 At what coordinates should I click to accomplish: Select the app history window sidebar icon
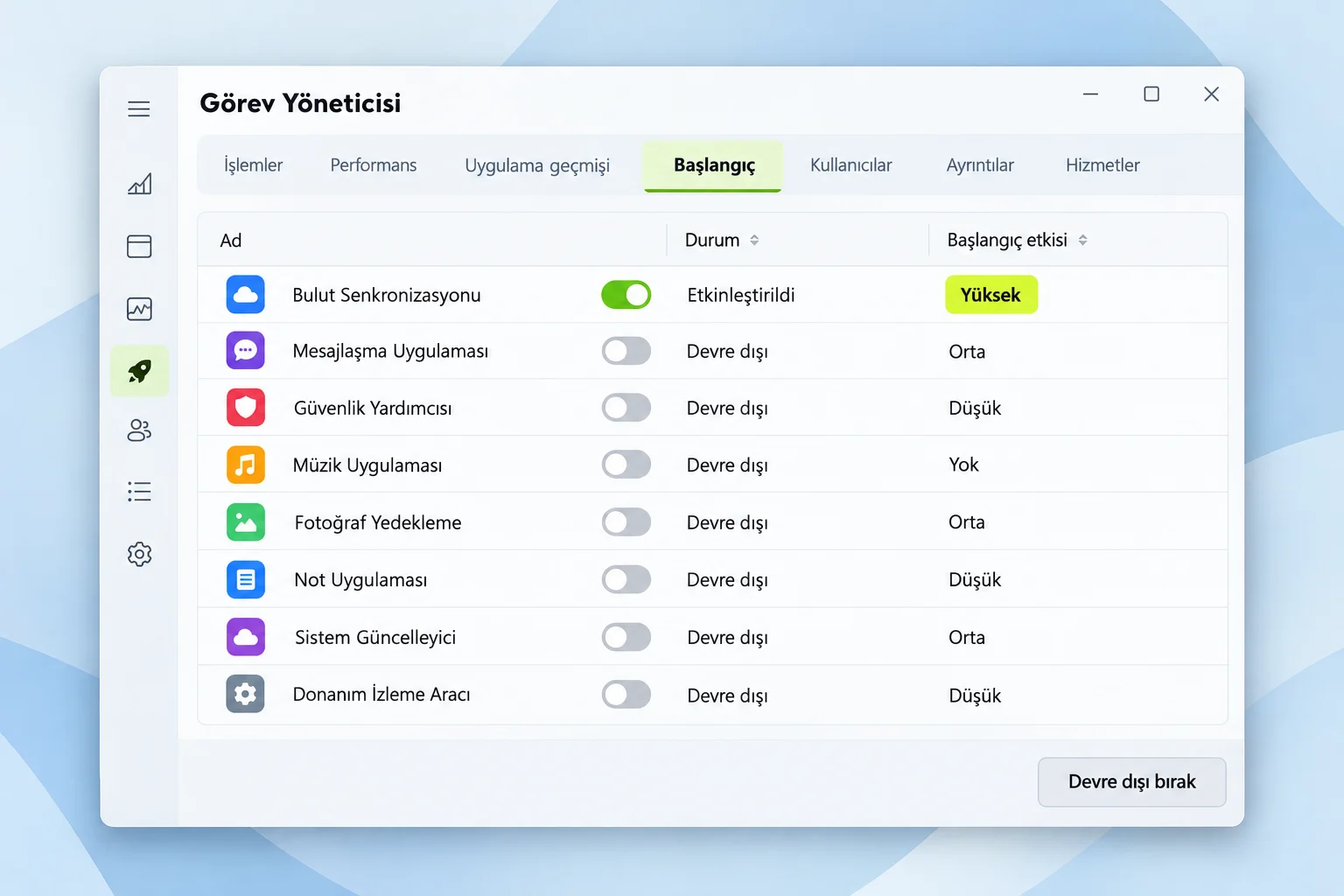pos(139,246)
